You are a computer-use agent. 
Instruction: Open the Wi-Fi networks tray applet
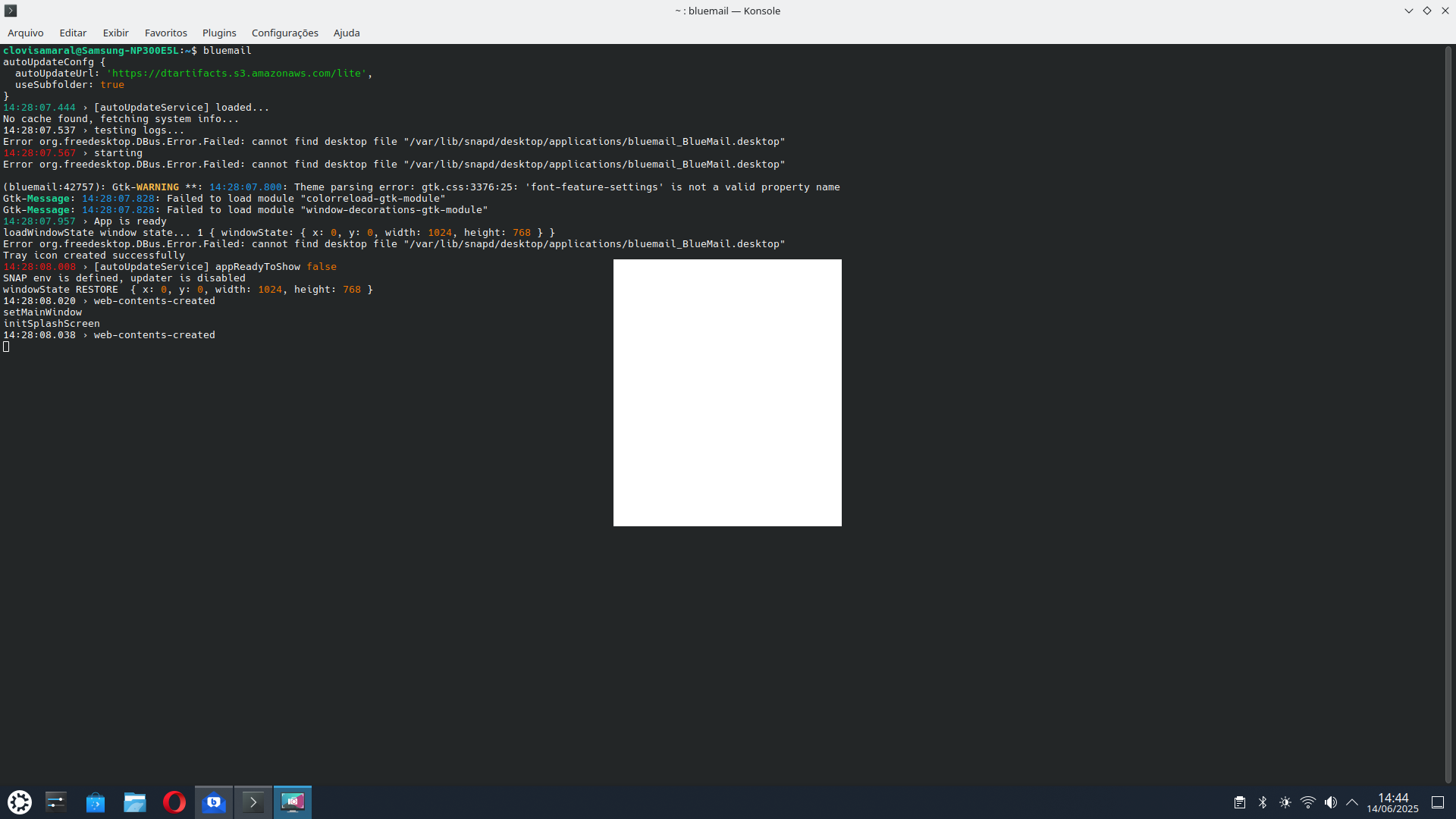coord(1308,802)
